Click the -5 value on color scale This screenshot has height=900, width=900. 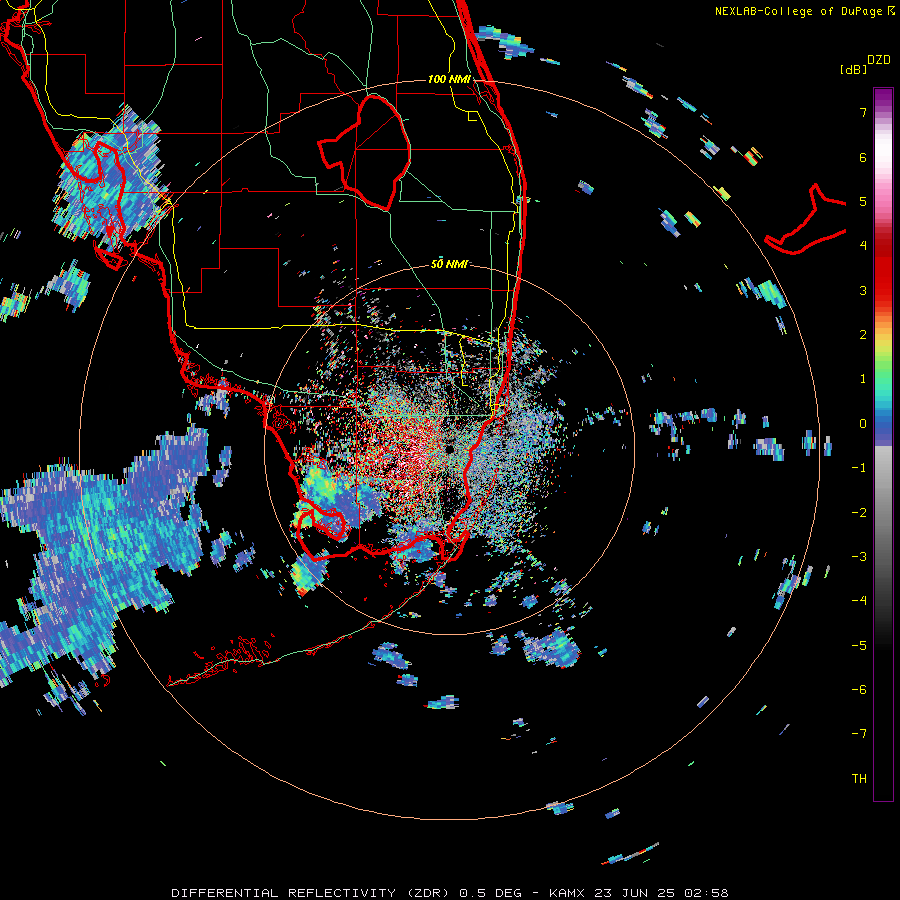[x=859, y=645]
